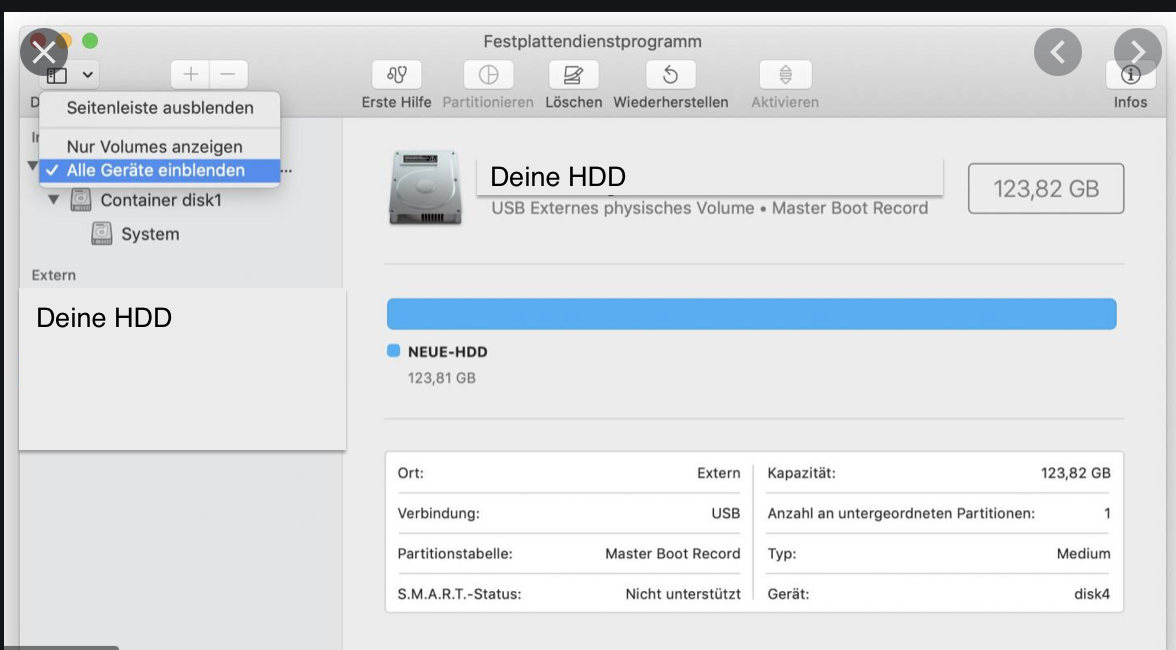Collapse the Container disk1 disclosure triangle

(53, 200)
